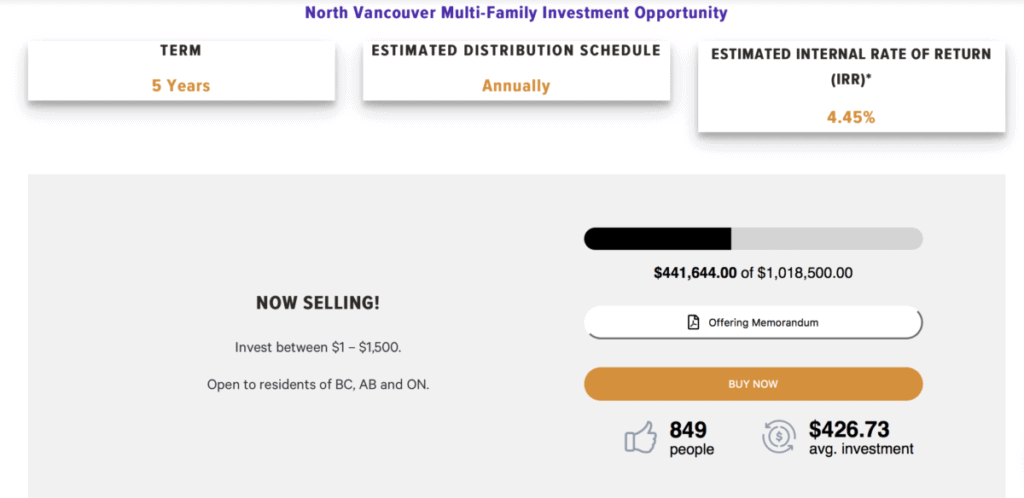The image size is (1024, 498).
Task: Click the thumbs-up icon
Action: [x=640, y=437]
